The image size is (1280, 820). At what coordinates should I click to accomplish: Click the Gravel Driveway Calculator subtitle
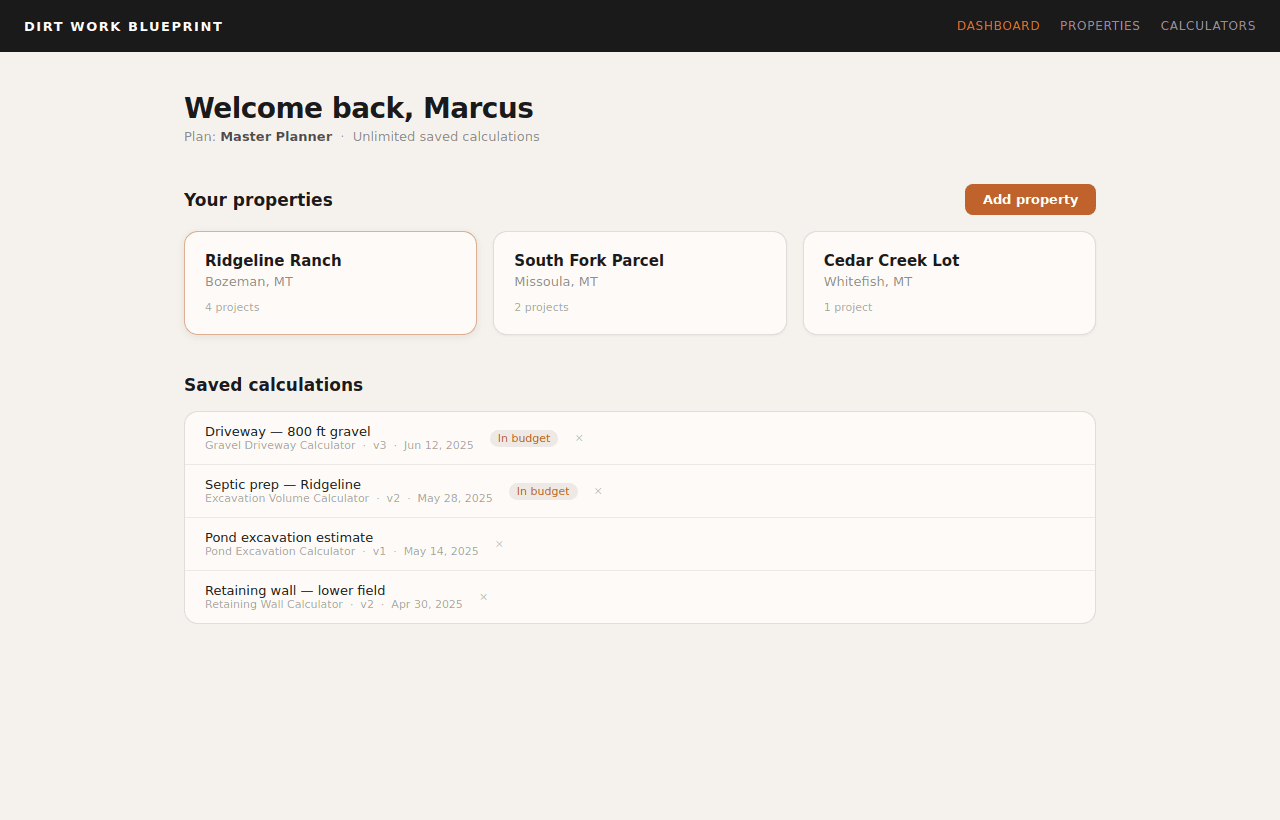coord(280,445)
